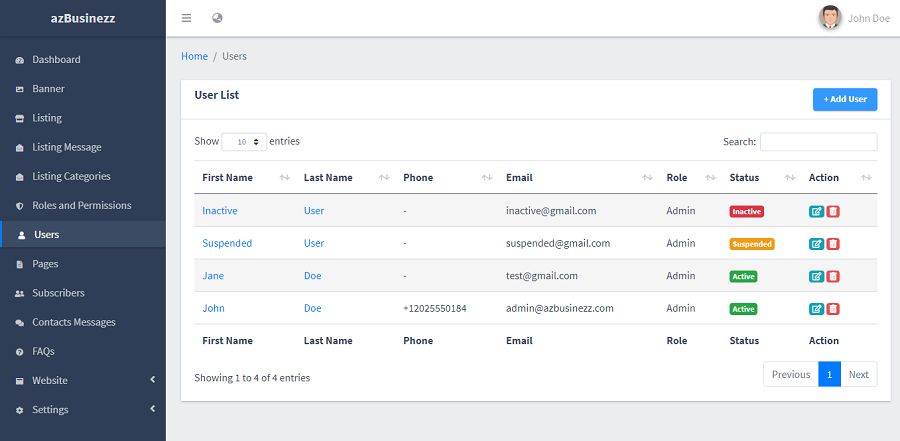
Task: Click the Search input field
Action: coord(818,142)
